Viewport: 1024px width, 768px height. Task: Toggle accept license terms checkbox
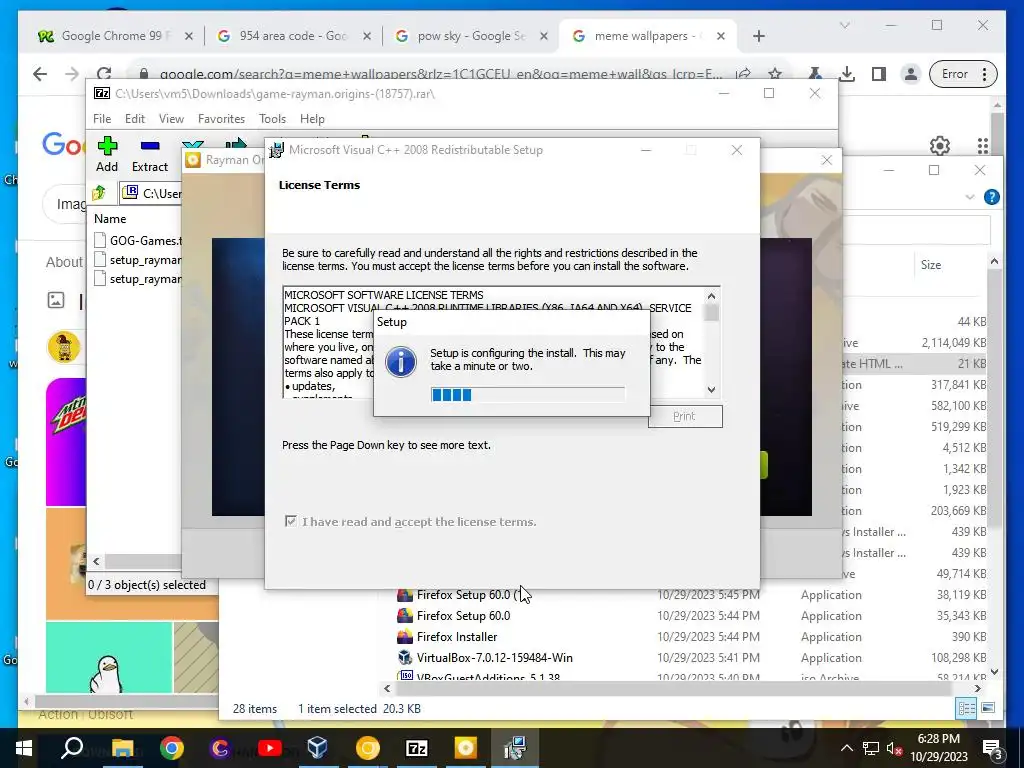click(x=291, y=521)
